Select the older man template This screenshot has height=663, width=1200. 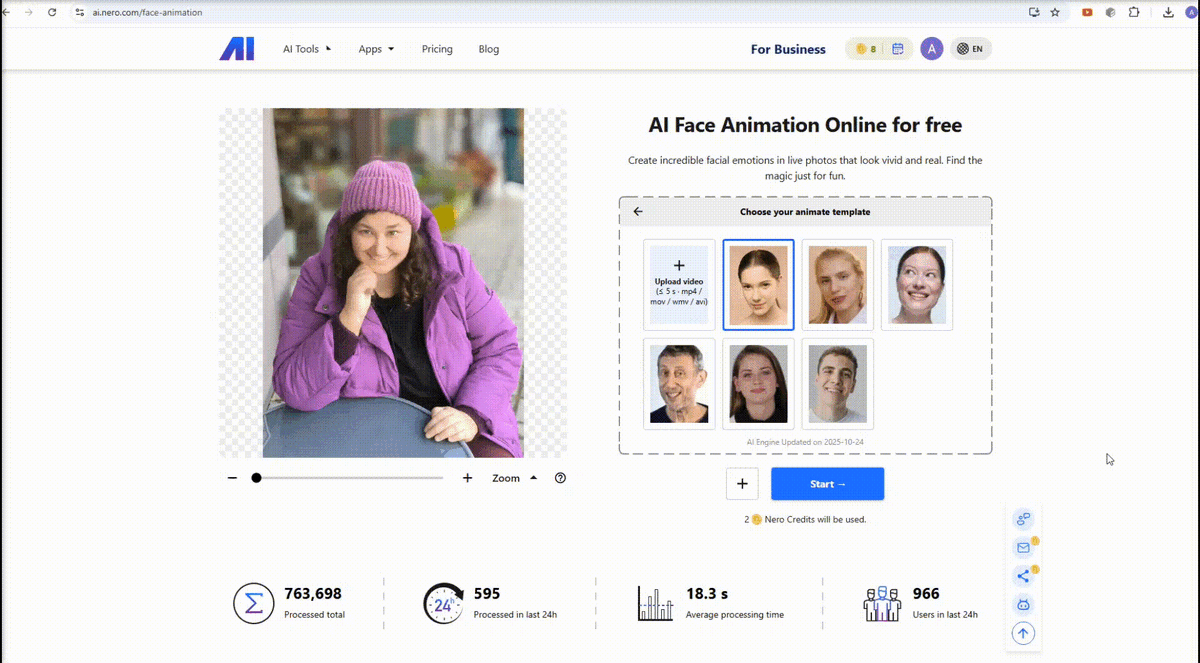pyautogui.click(x=679, y=384)
